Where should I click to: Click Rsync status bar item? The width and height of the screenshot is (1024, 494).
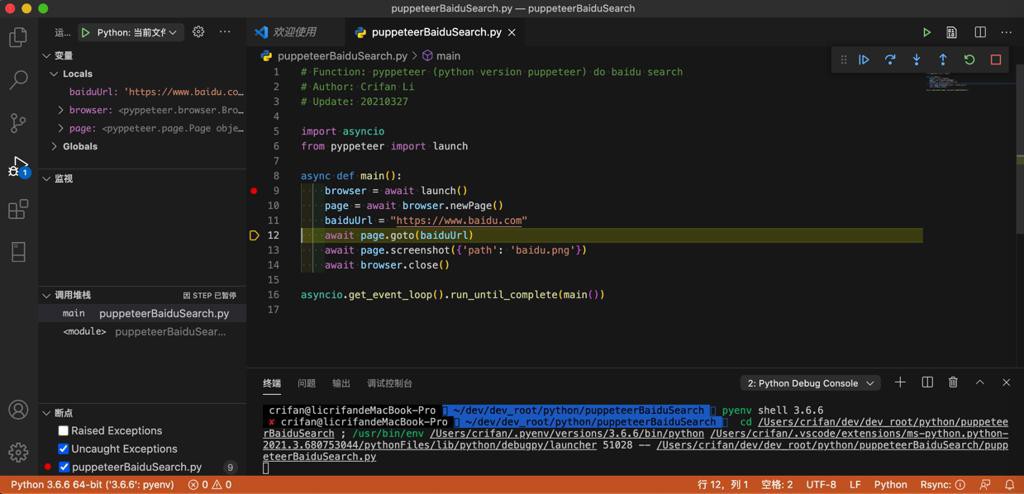940,485
